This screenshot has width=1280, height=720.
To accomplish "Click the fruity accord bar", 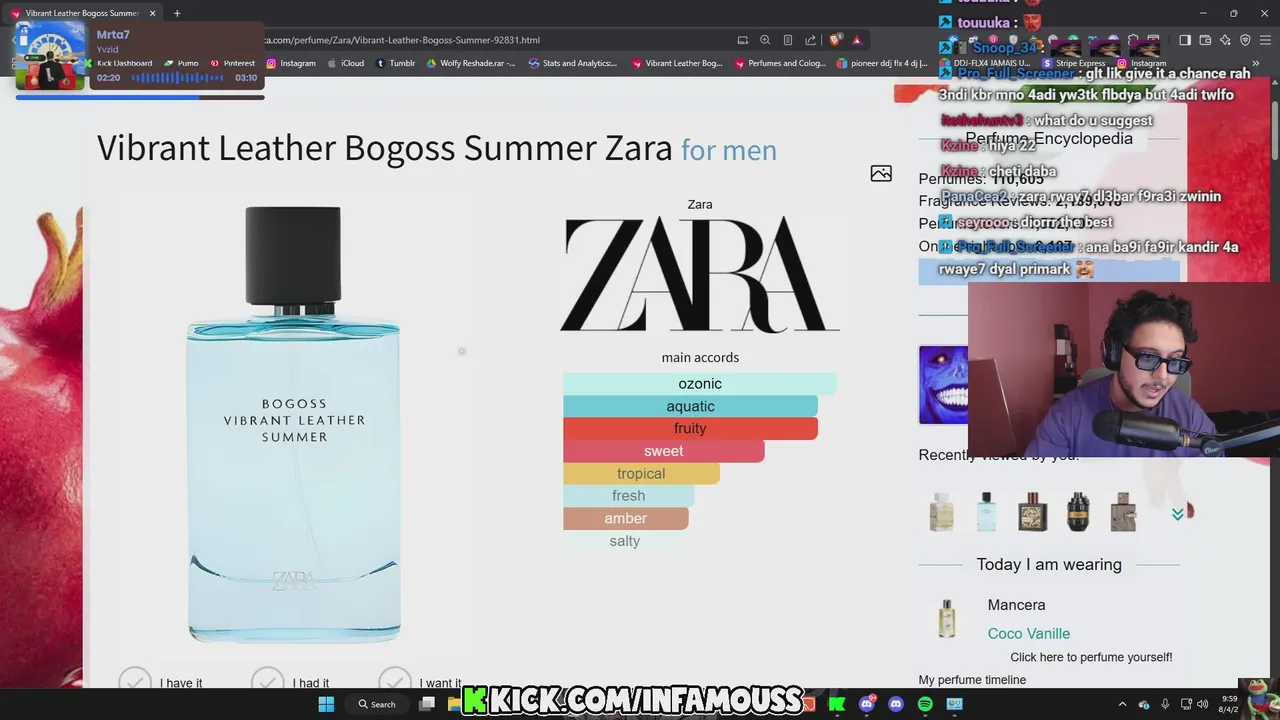I will pyautogui.click(x=690, y=428).
